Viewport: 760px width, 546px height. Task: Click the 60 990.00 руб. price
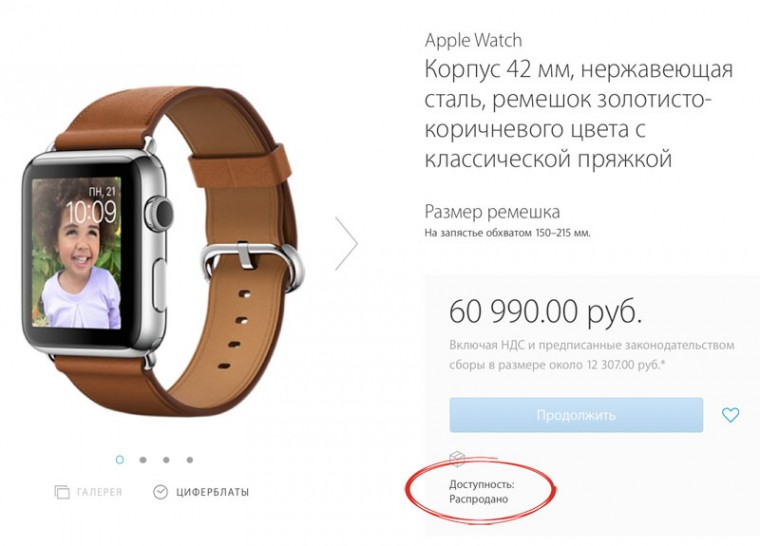[x=545, y=311]
